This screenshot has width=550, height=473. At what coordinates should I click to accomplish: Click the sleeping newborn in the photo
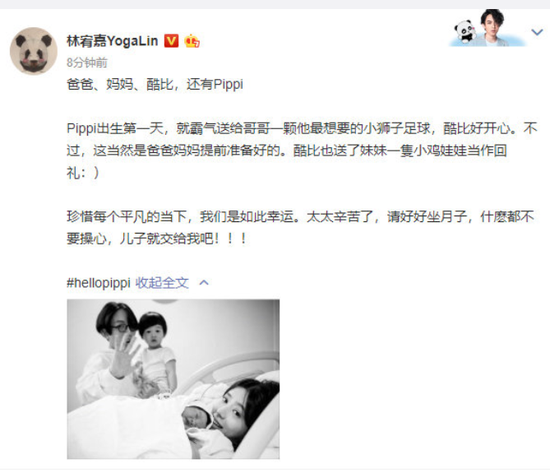(x=196, y=418)
